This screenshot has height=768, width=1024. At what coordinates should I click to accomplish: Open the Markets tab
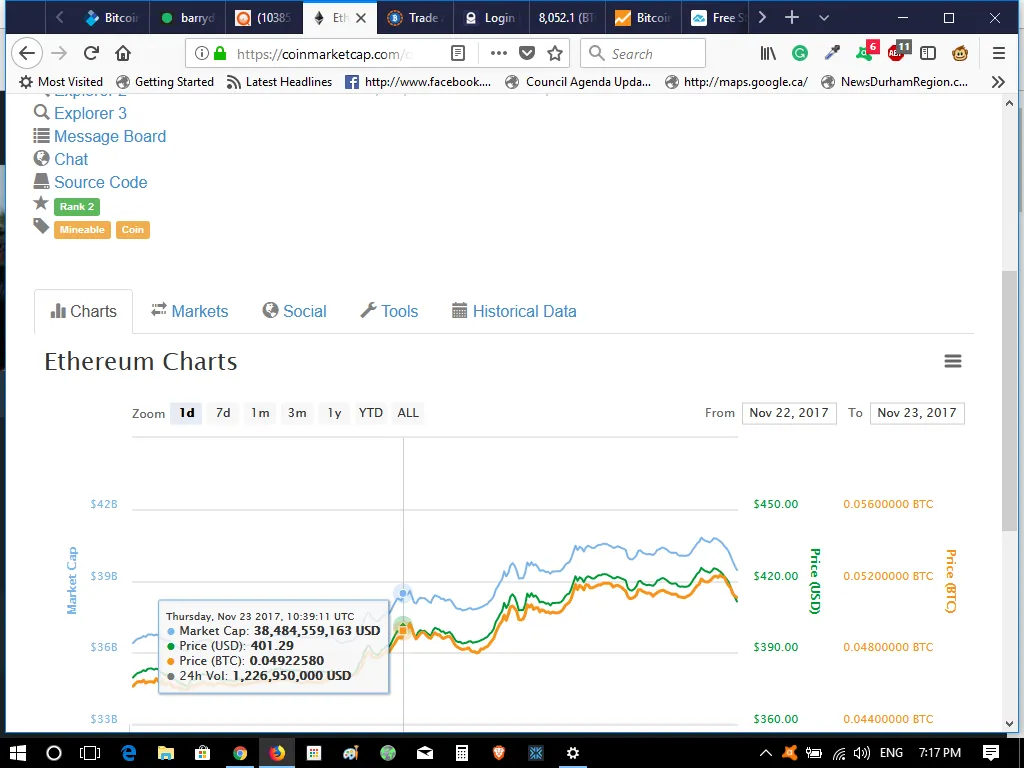coord(189,311)
